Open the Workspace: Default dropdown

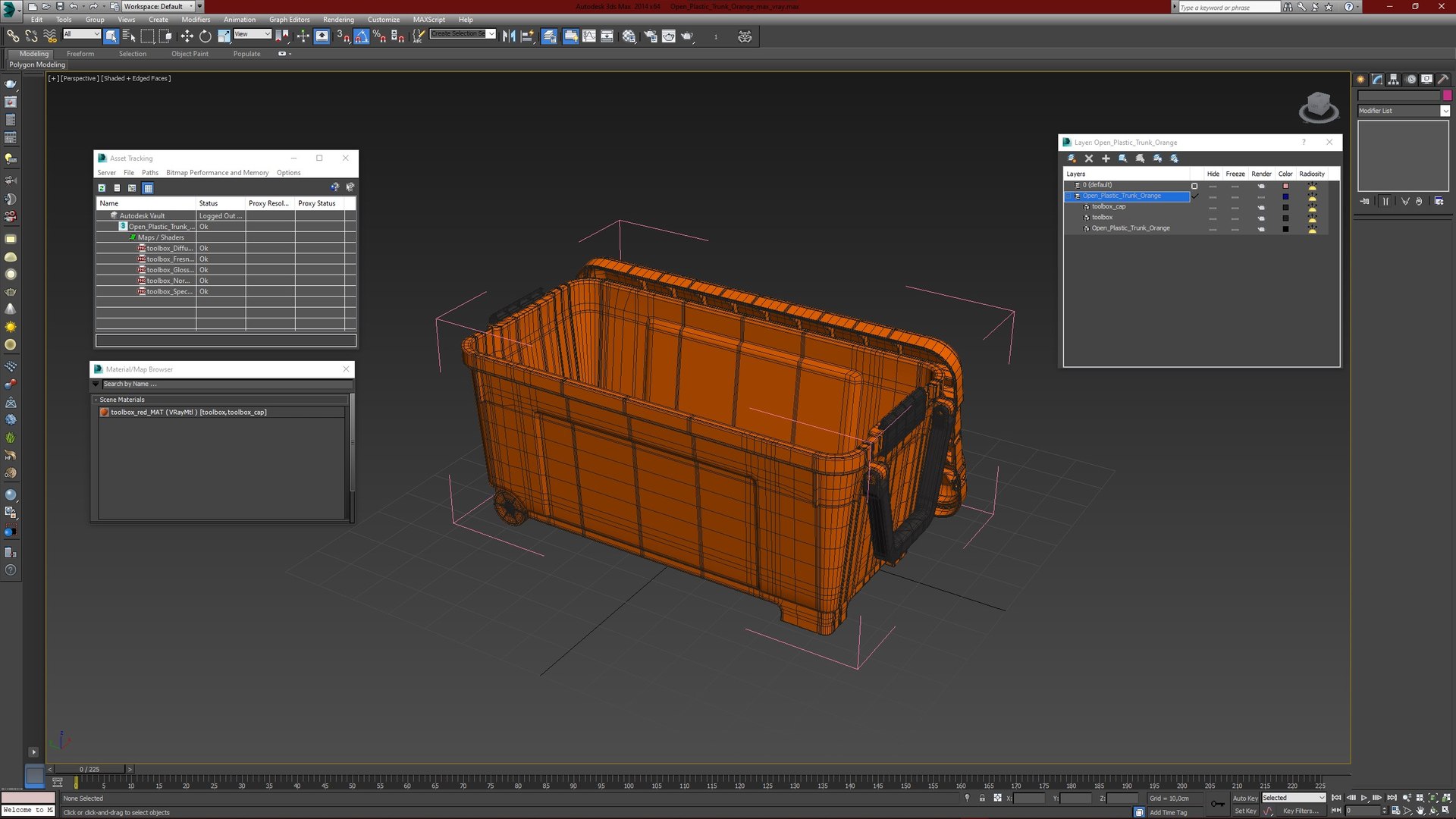[x=158, y=6]
